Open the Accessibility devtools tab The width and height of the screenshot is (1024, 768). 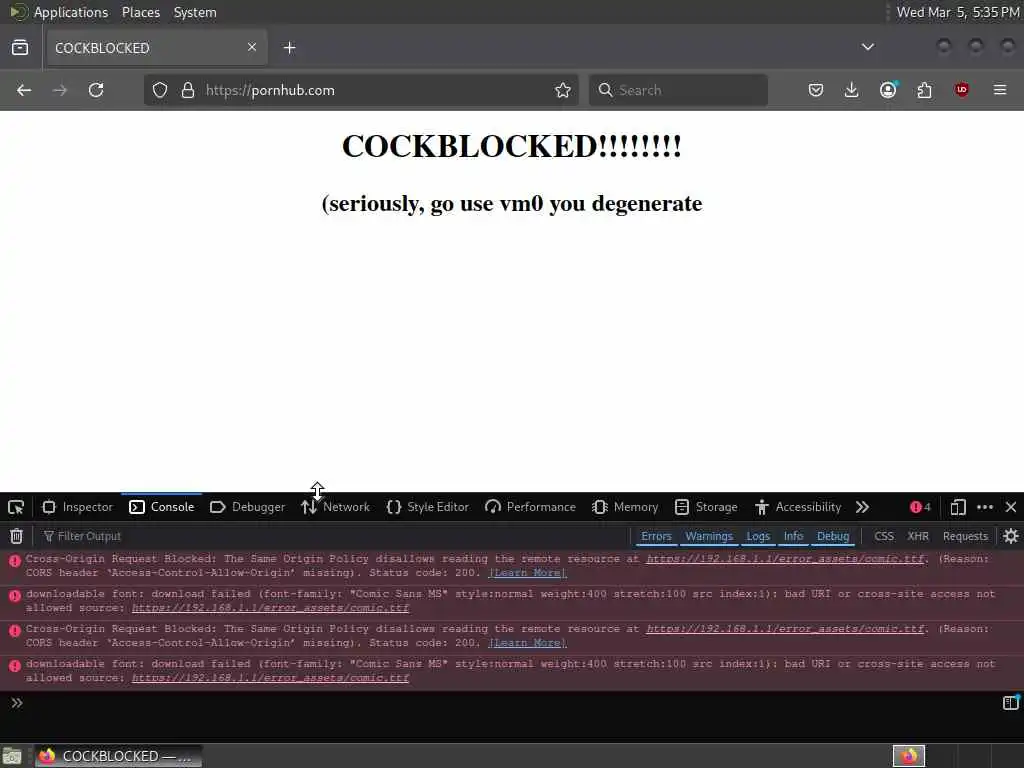tap(798, 507)
